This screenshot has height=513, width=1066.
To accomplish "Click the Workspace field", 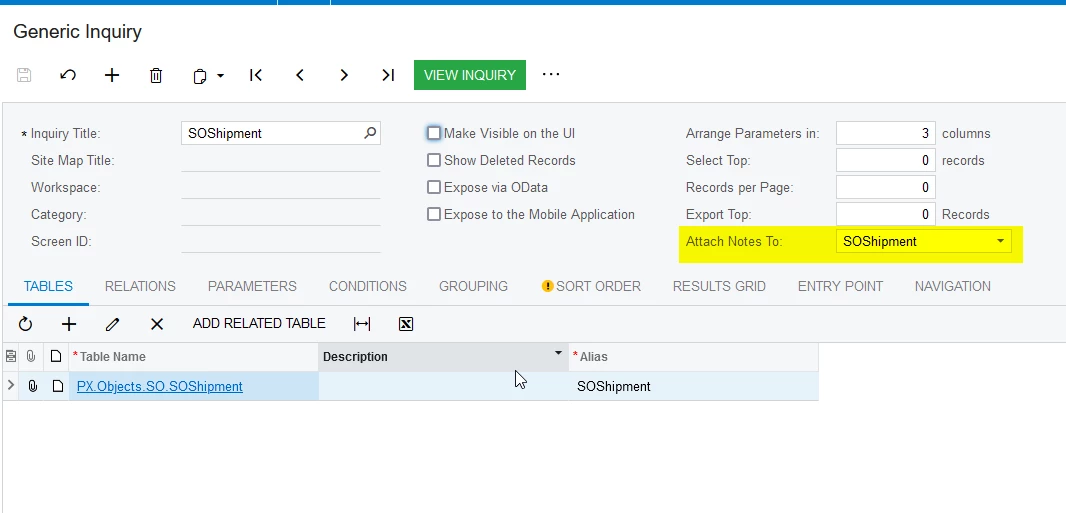I will click(281, 188).
